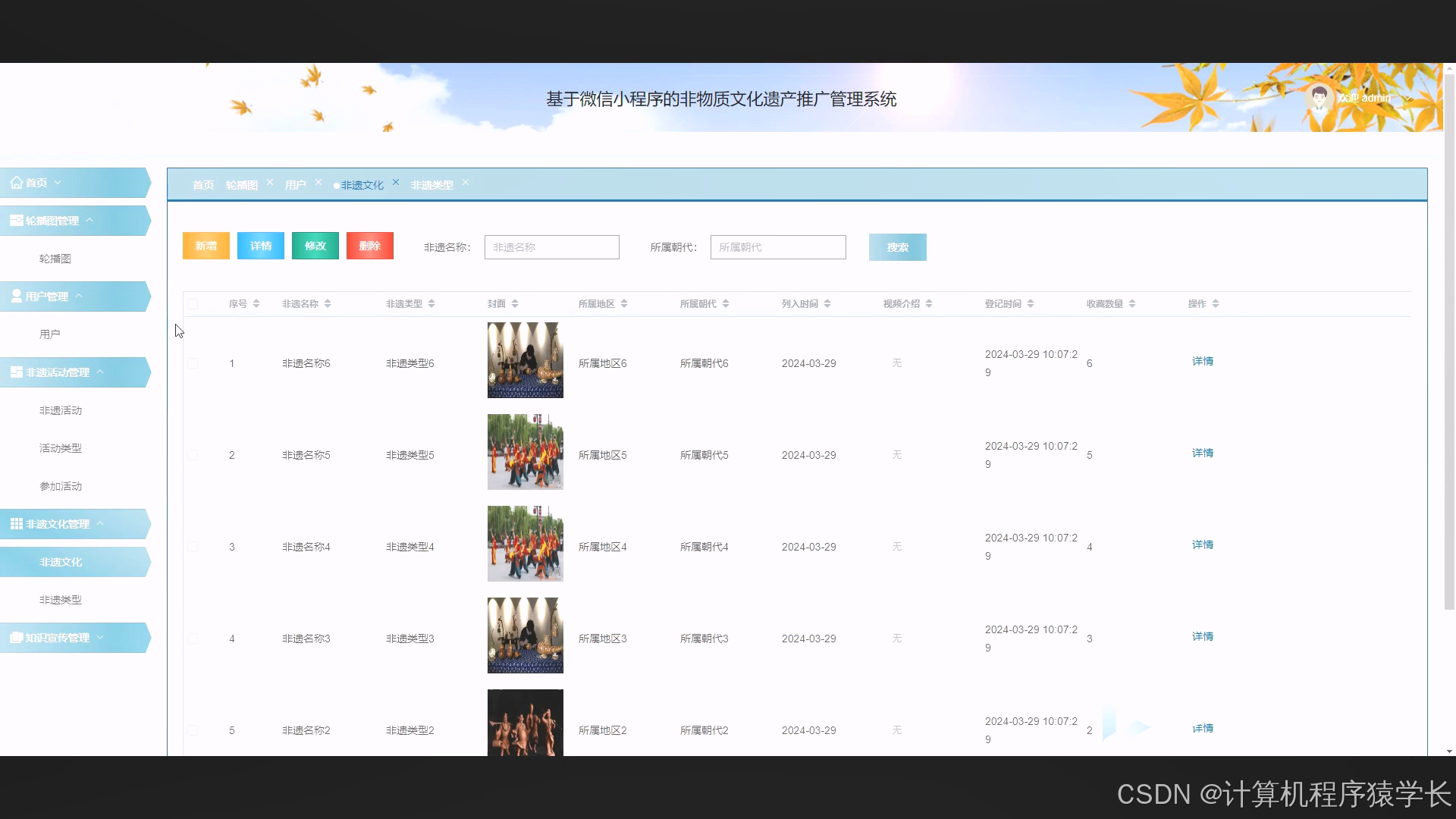Click the 非遗文化管理 tiles icon in sidebar
This screenshot has height=819, width=1456.
click(x=16, y=523)
